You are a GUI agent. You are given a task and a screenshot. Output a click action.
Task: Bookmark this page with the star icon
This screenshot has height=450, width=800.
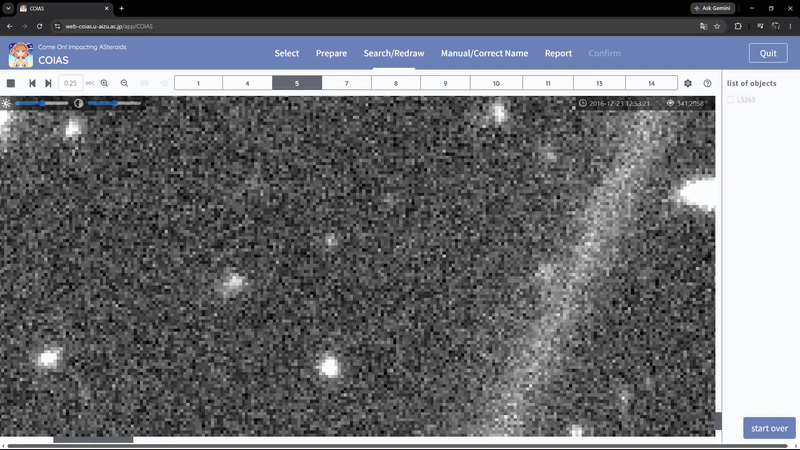(x=717, y=26)
